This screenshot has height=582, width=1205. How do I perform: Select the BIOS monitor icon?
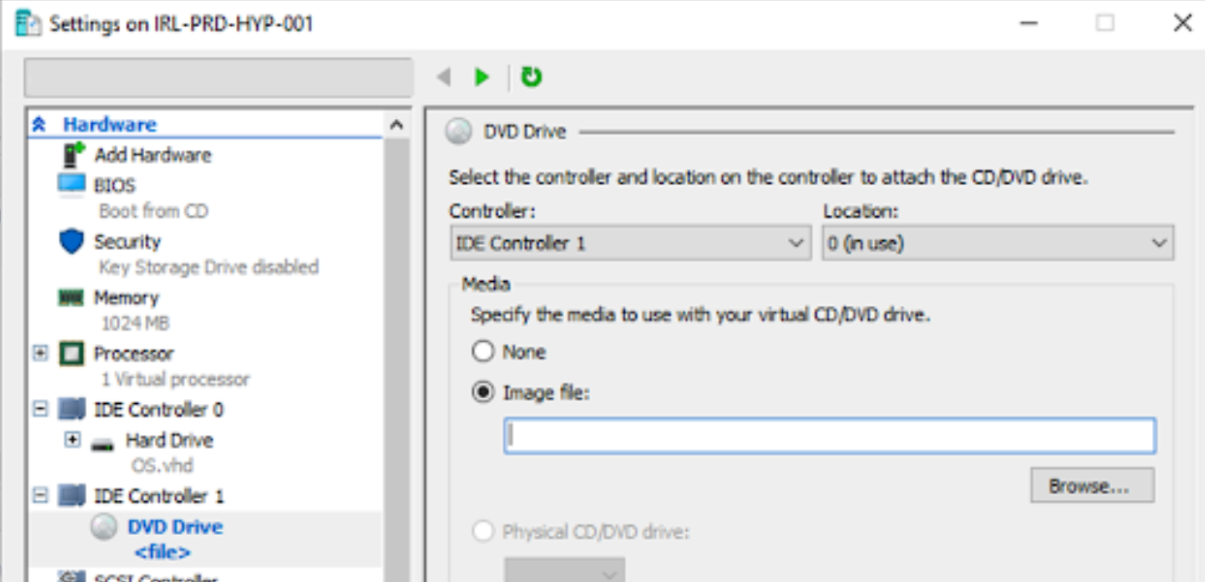72,185
